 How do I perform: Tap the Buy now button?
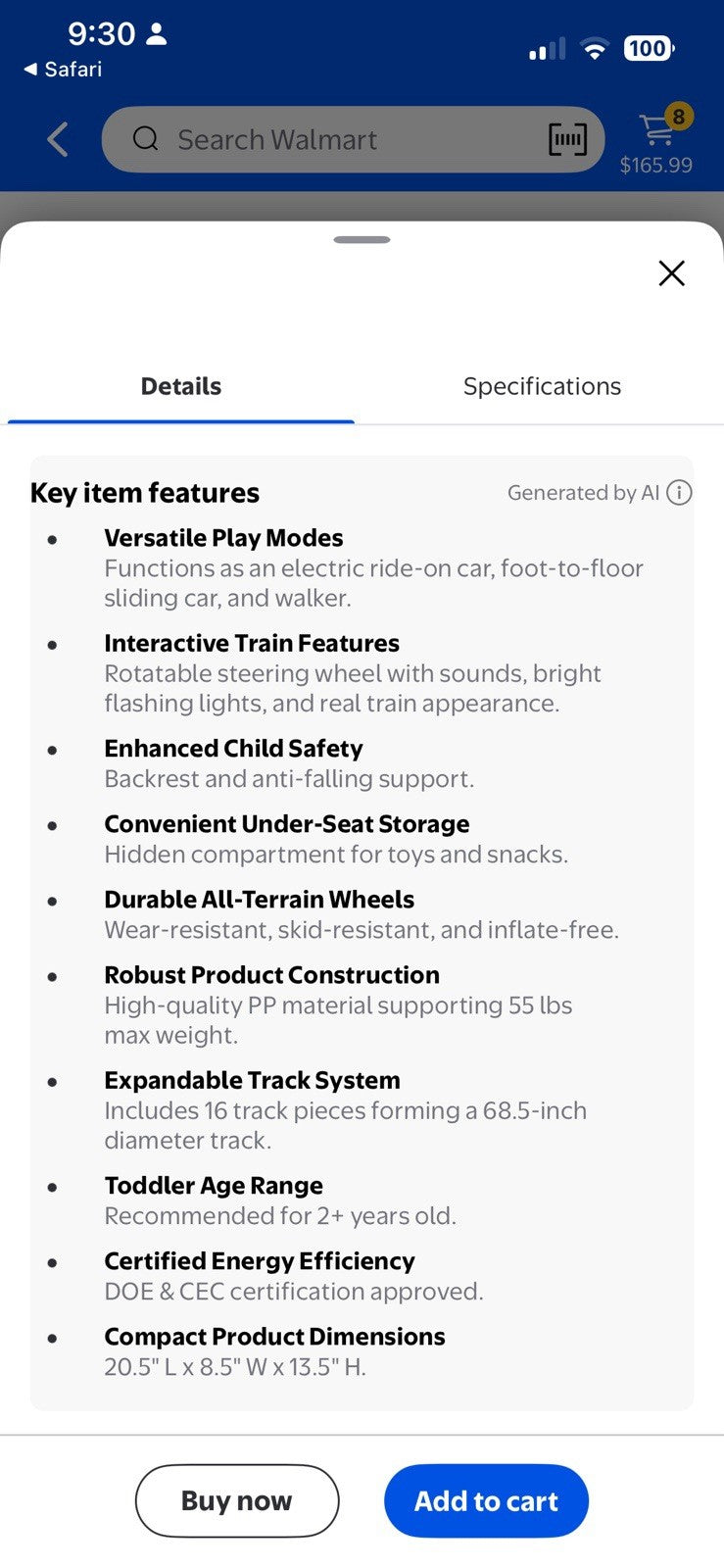tap(237, 1500)
